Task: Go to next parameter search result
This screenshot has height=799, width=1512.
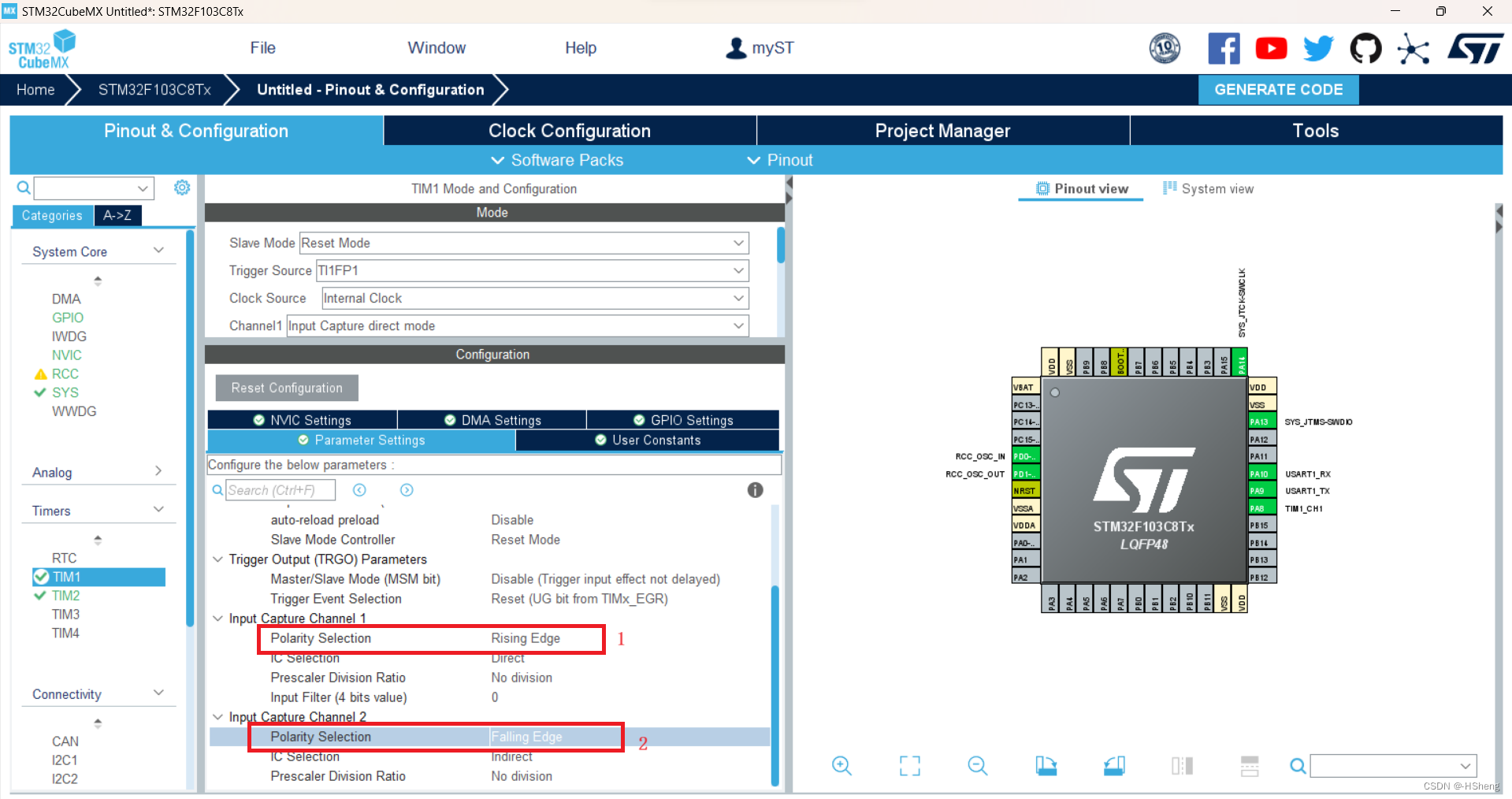Action: [407, 490]
